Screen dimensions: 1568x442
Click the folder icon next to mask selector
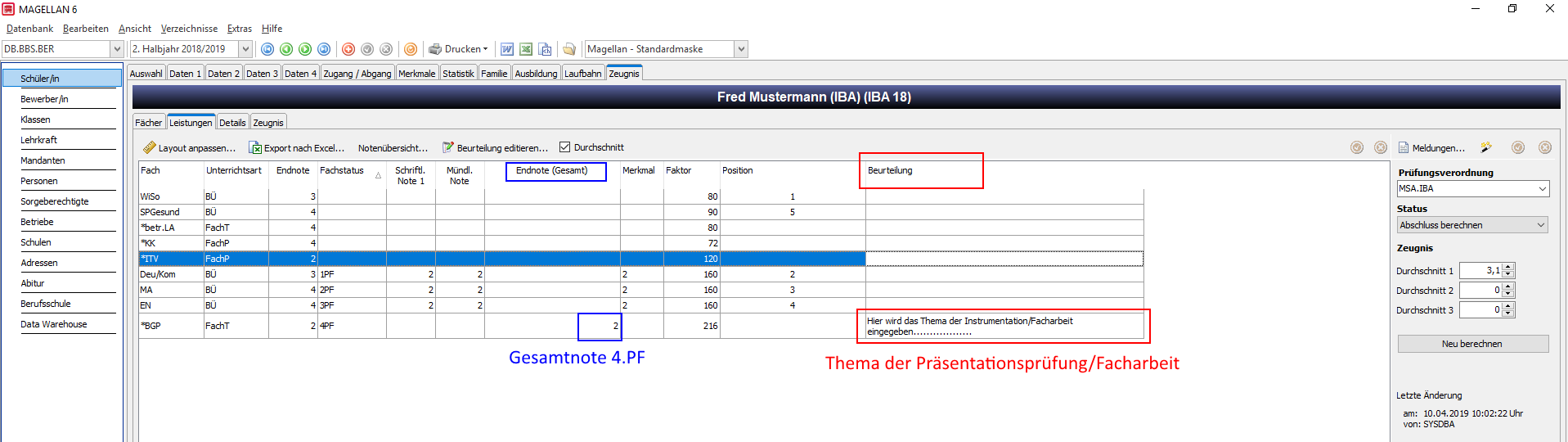coord(569,49)
